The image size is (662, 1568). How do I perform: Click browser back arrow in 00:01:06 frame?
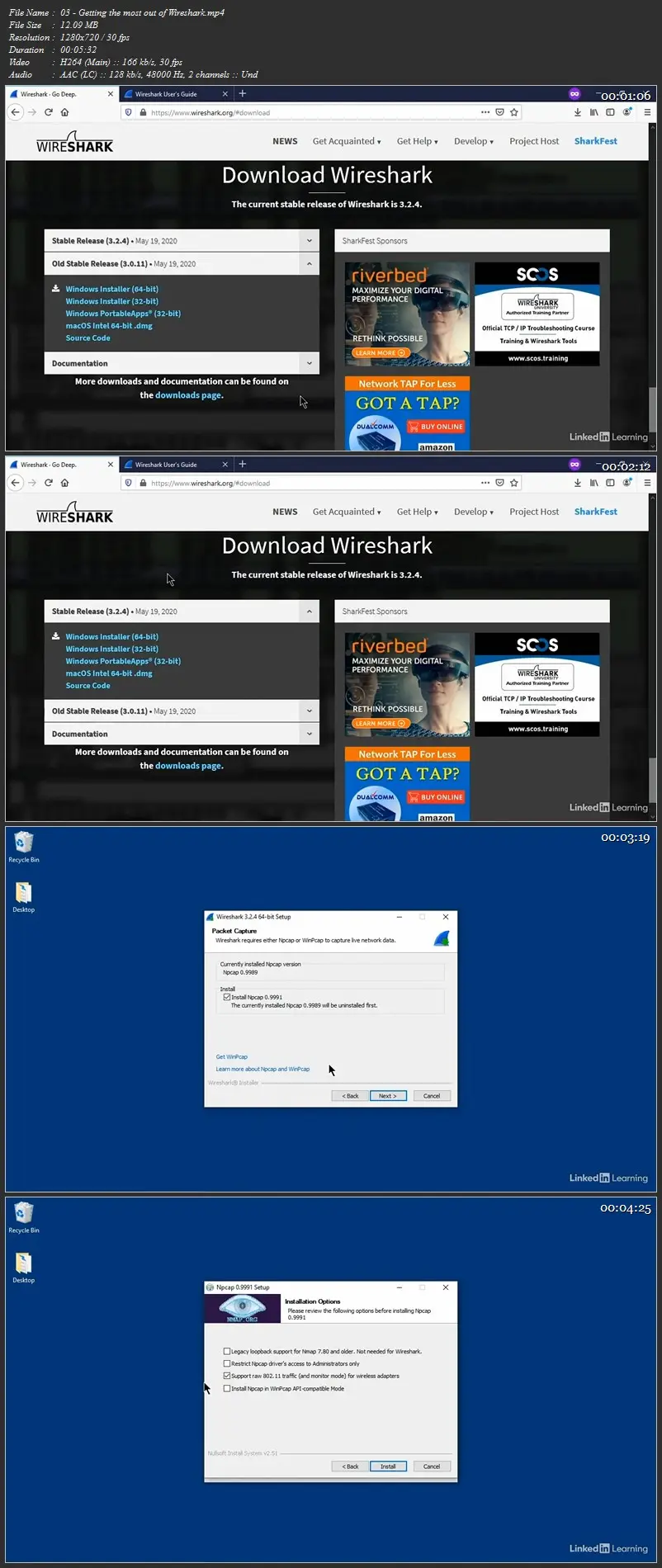15,112
